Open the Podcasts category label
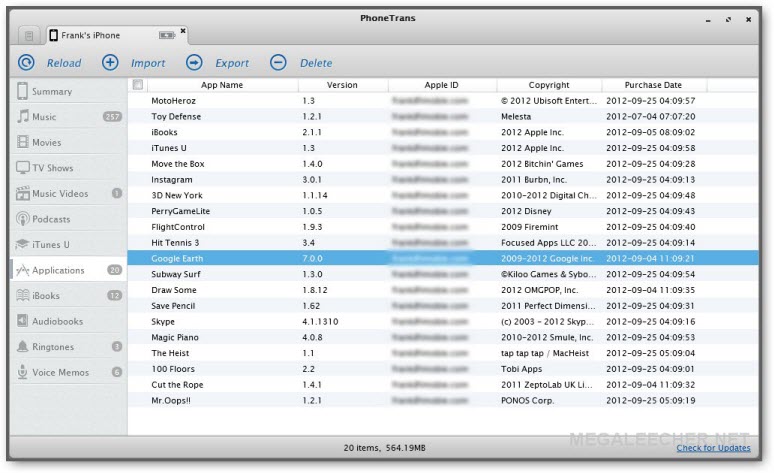 click(51, 219)
